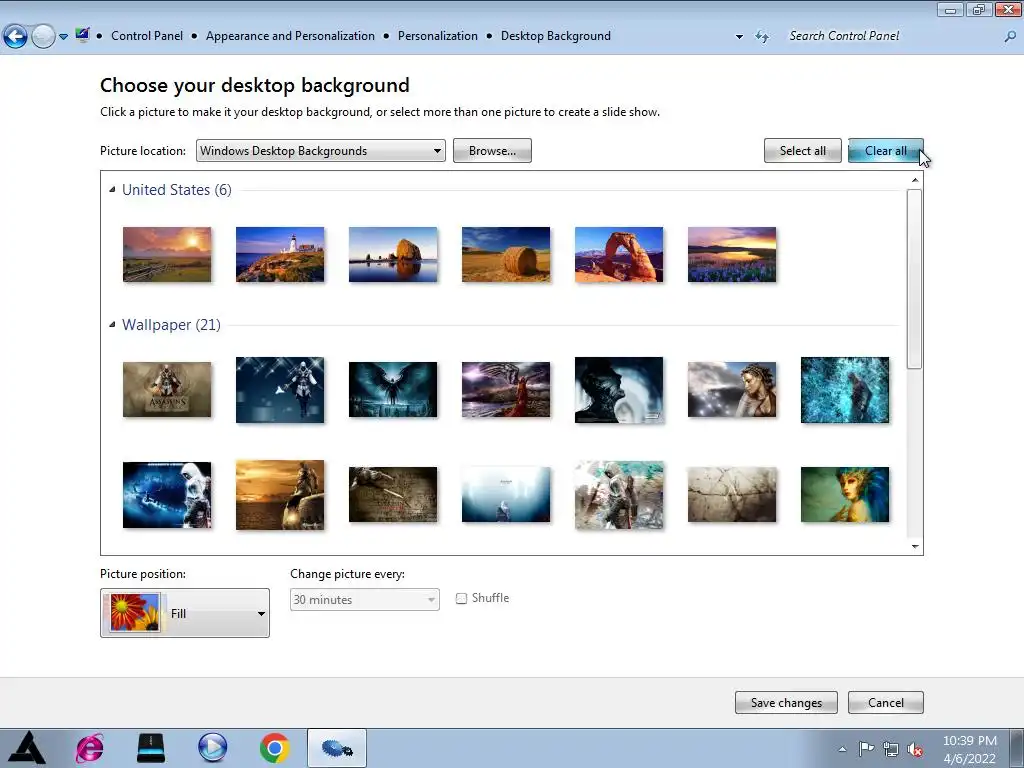Viewport: 1024px width, 768px height.
Task: Launch Google Chrome from taskbar
Action: pos(274,748)
